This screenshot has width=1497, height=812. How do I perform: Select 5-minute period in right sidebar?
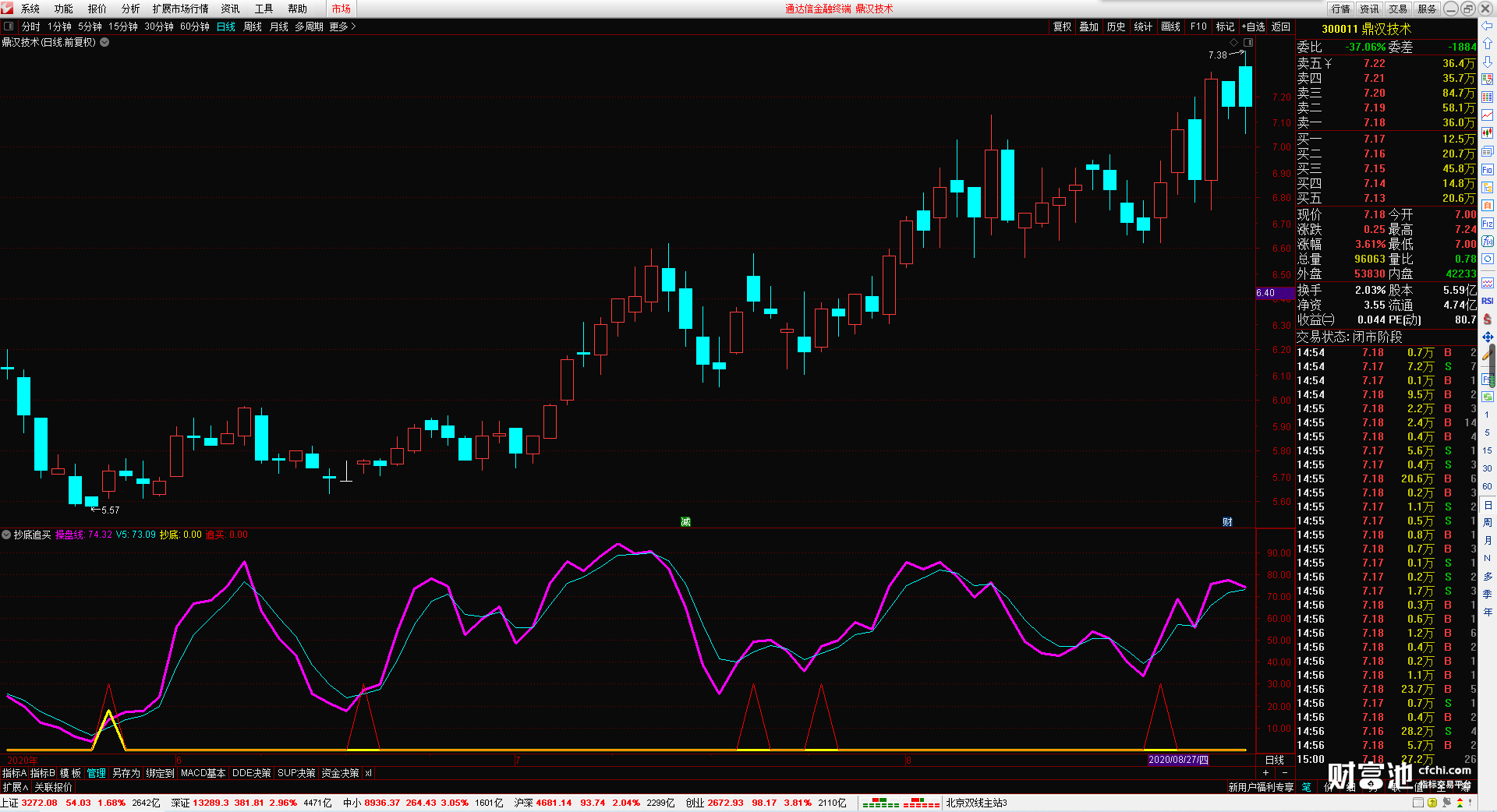pos(1488,432)
